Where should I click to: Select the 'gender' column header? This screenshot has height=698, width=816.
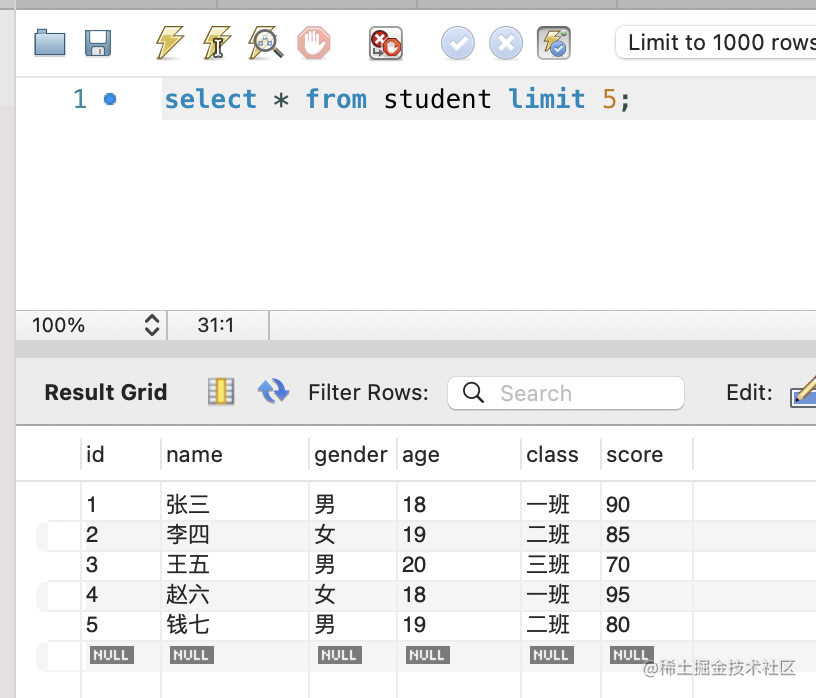pyautogui.click(x=351, y=455)
